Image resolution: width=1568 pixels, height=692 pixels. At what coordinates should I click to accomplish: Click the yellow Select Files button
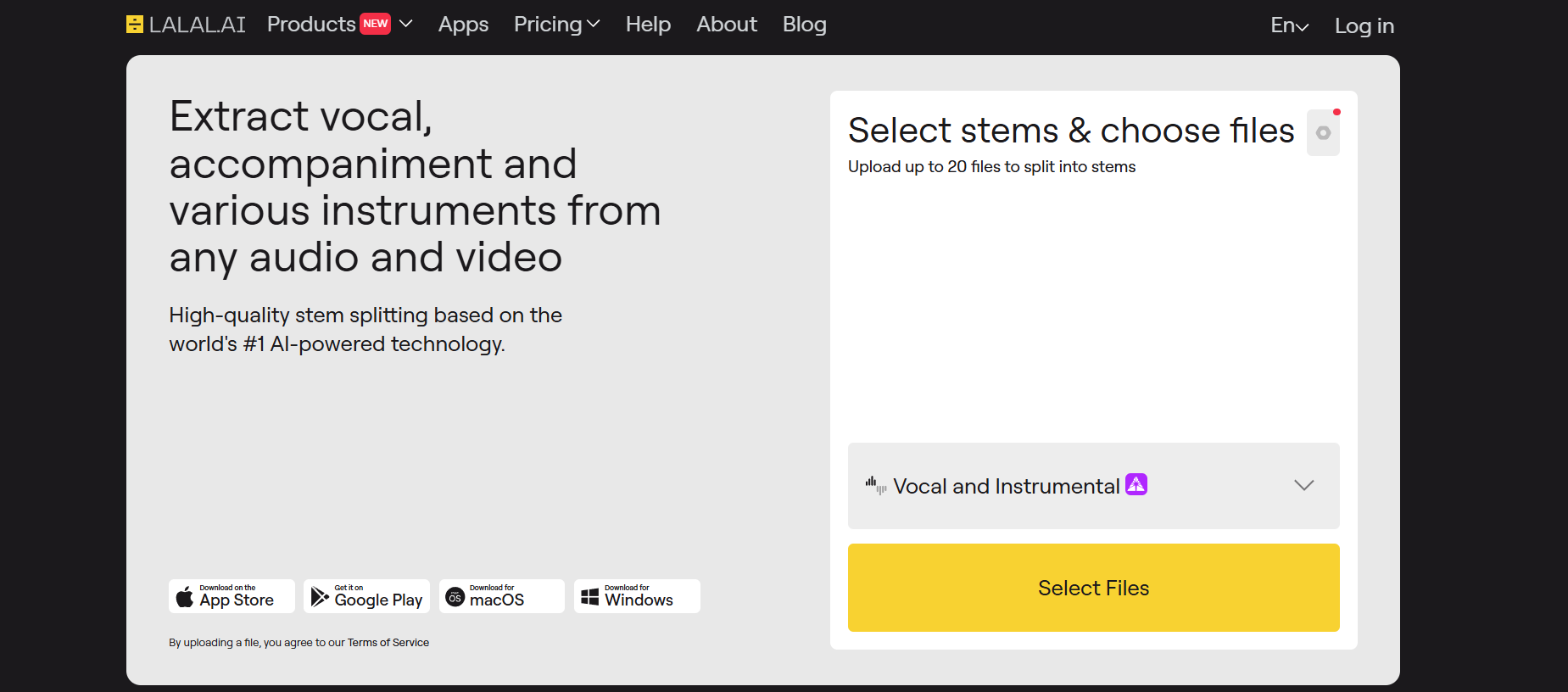[x=1094, y=588]
